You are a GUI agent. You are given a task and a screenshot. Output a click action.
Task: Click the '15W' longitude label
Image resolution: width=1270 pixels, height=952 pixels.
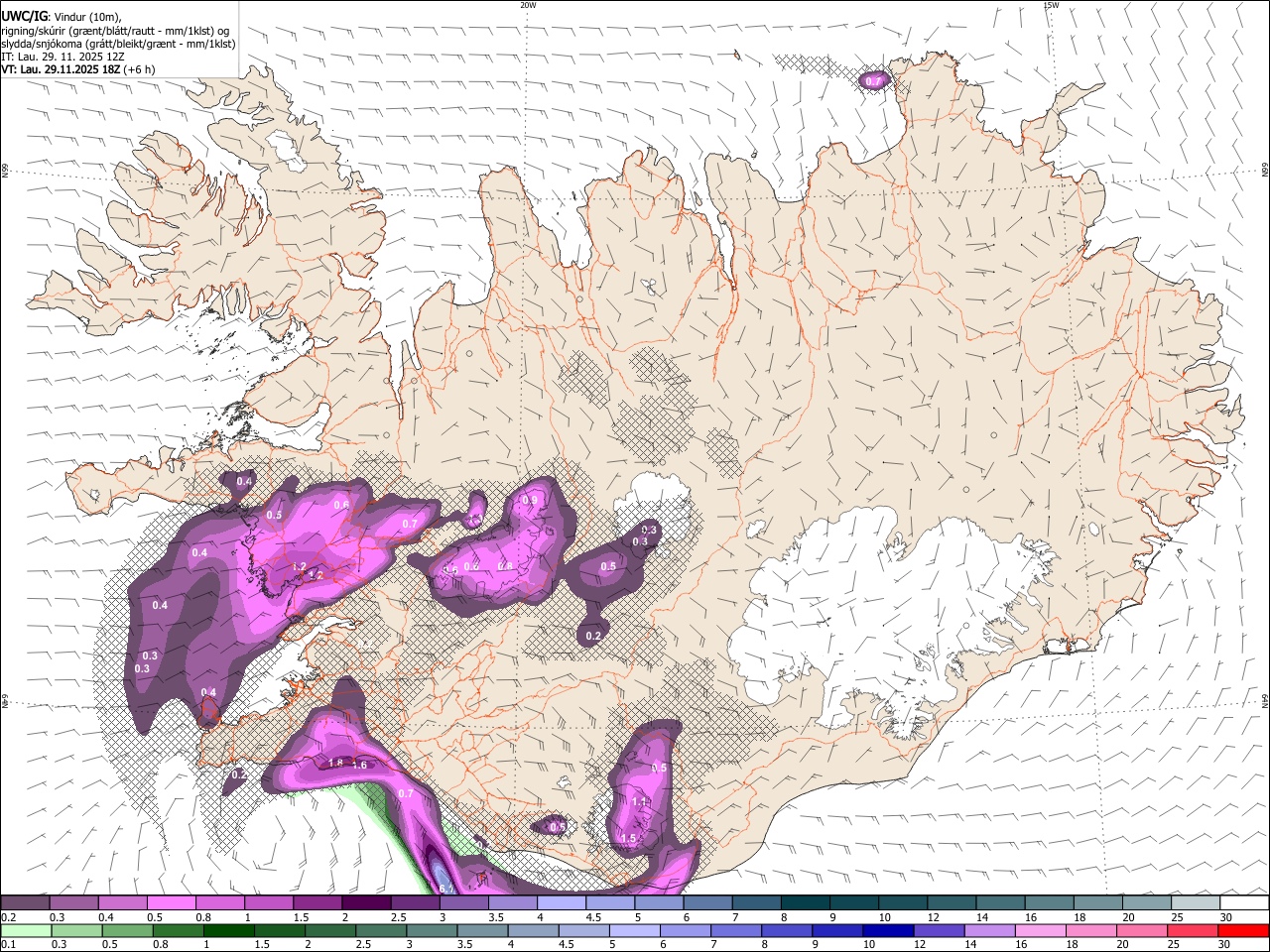1051,5
